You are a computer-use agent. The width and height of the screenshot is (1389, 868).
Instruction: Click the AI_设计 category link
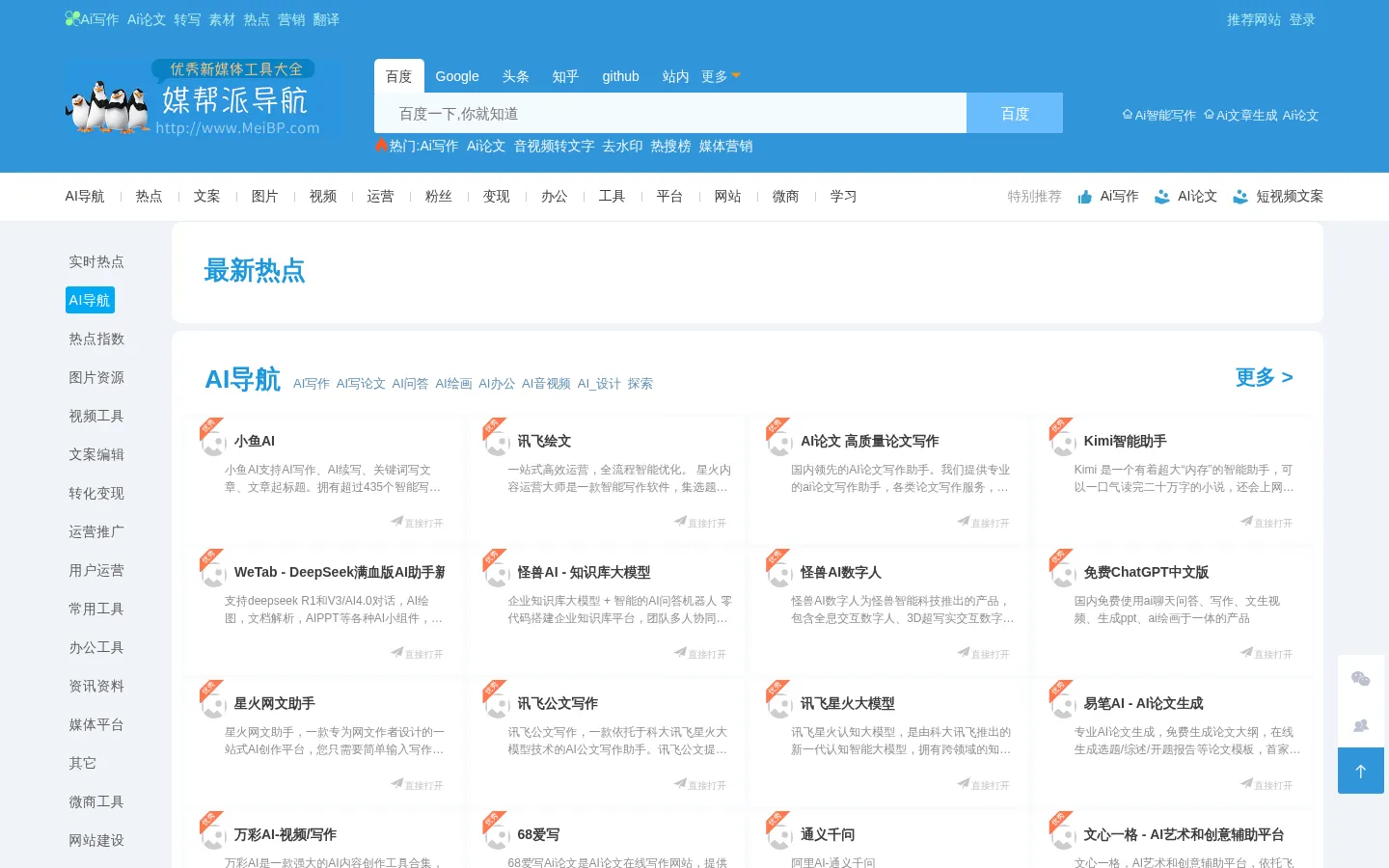[599, 384]
